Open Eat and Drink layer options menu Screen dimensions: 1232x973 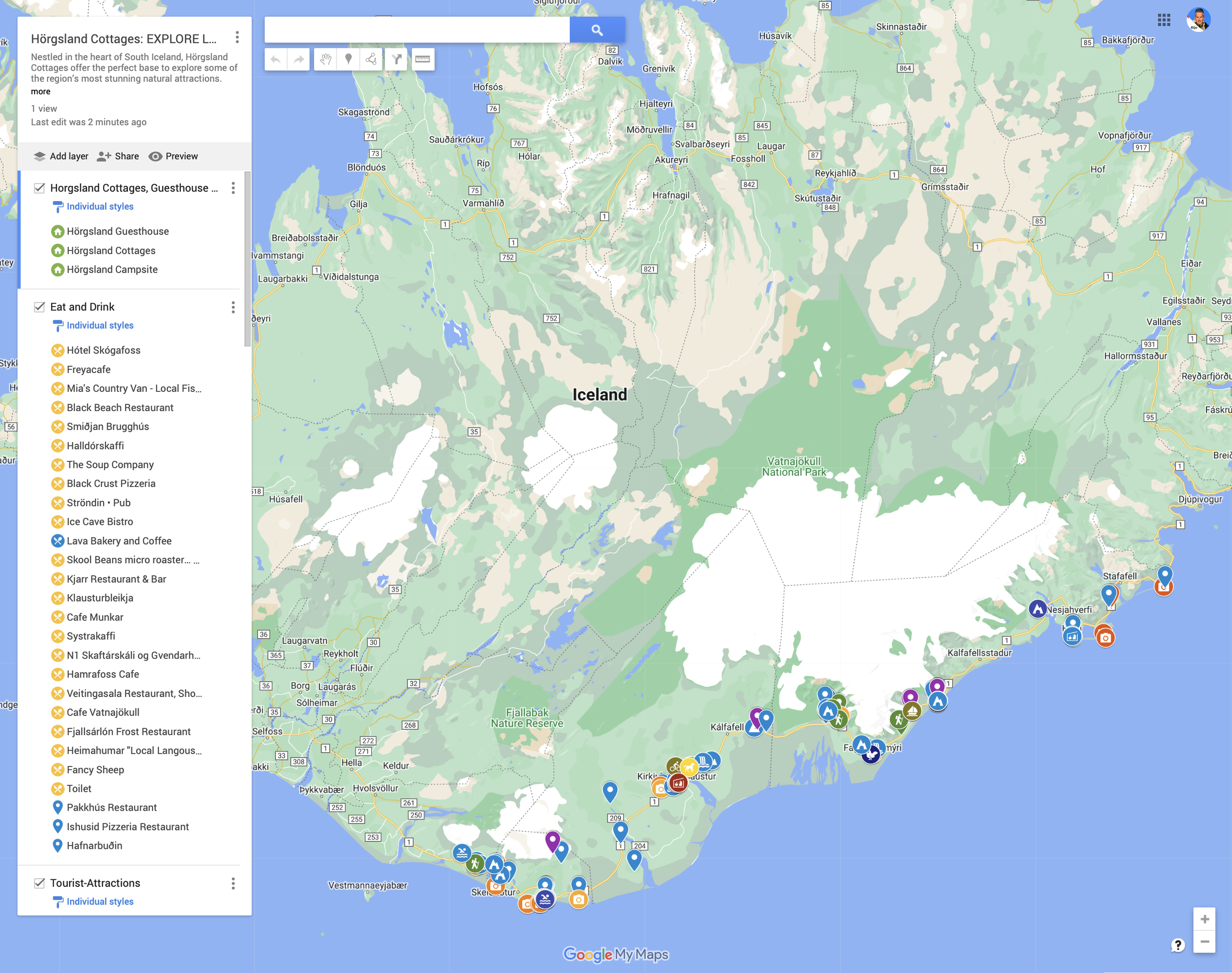pos(233,308)
